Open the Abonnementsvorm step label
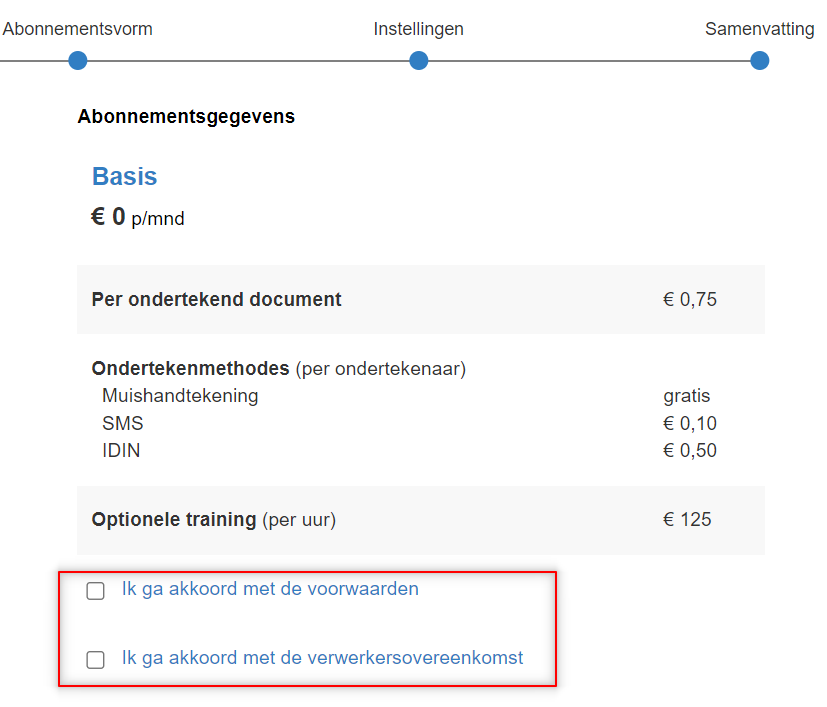The image size is (827, 707). (x=78, y=29)
